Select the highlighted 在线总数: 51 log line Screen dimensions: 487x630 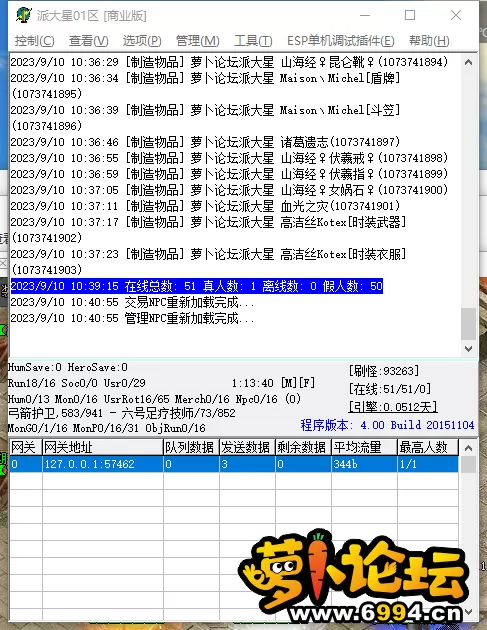[196, 286]
